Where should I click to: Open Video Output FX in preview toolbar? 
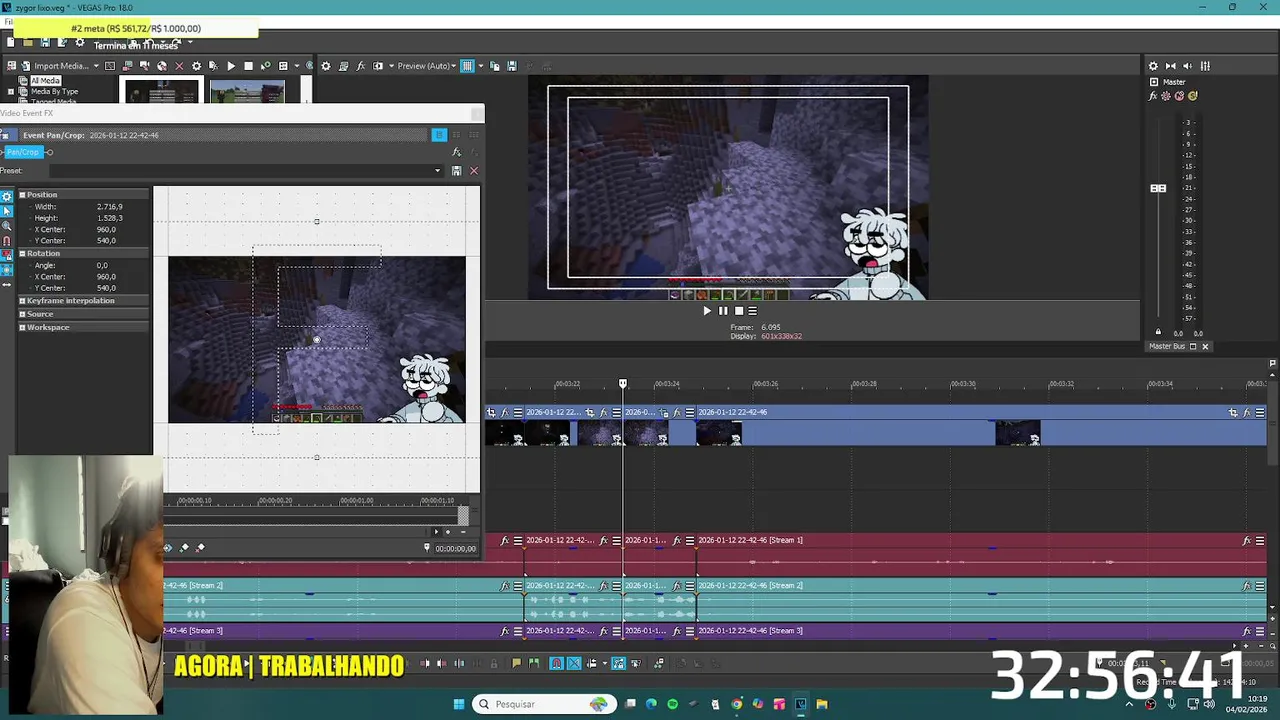pyautogui.click(x=360, y=66)
